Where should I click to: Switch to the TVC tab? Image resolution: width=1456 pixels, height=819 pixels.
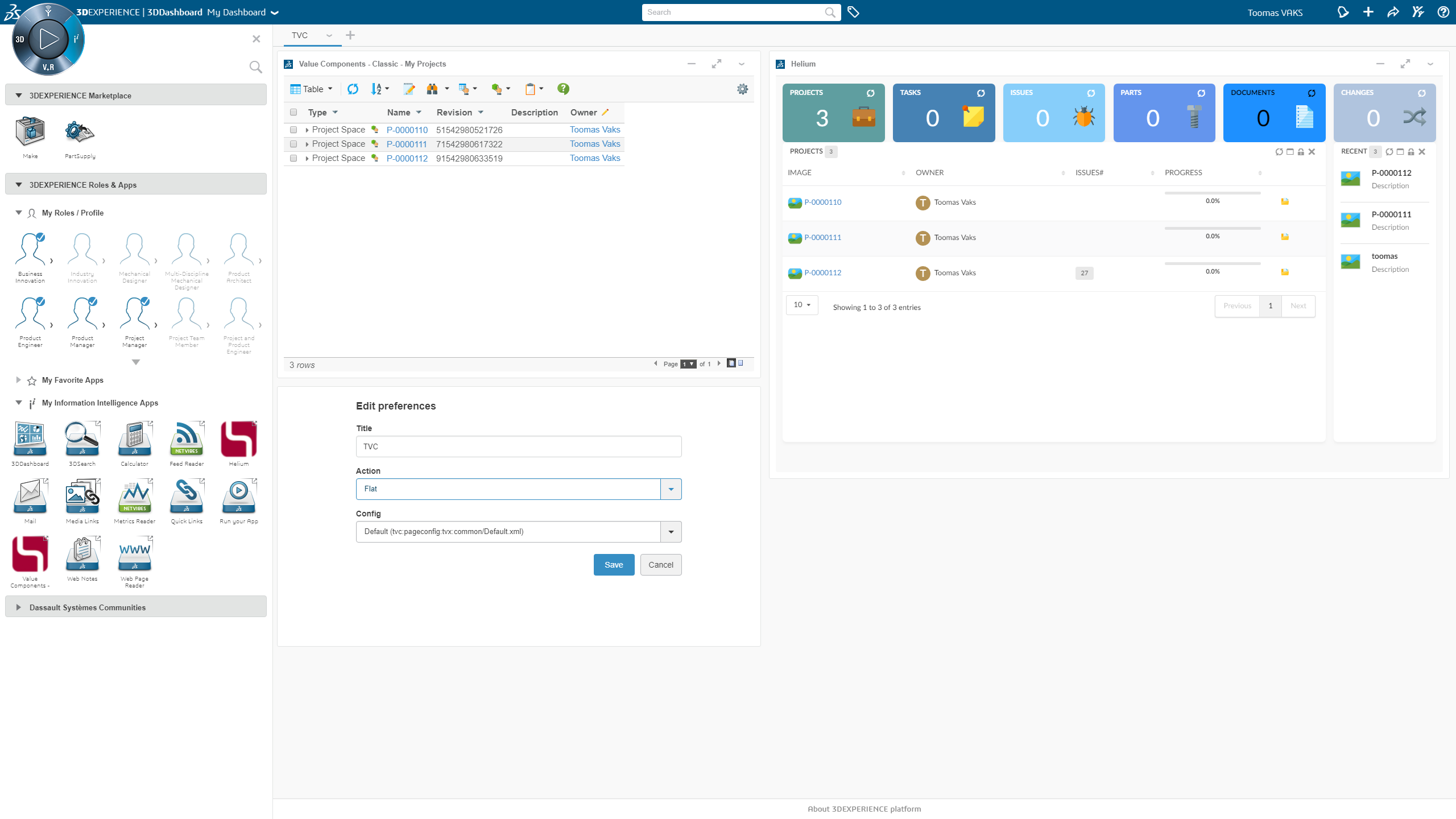[x=300, y=35]
